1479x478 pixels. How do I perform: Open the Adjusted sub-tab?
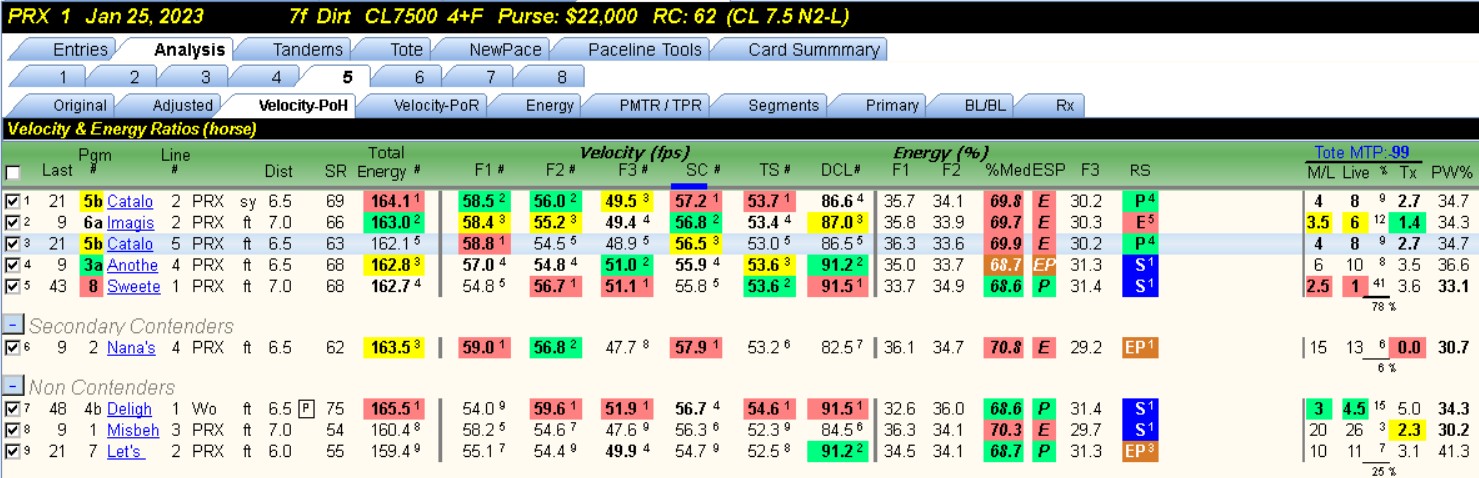[x=183, y=105]
